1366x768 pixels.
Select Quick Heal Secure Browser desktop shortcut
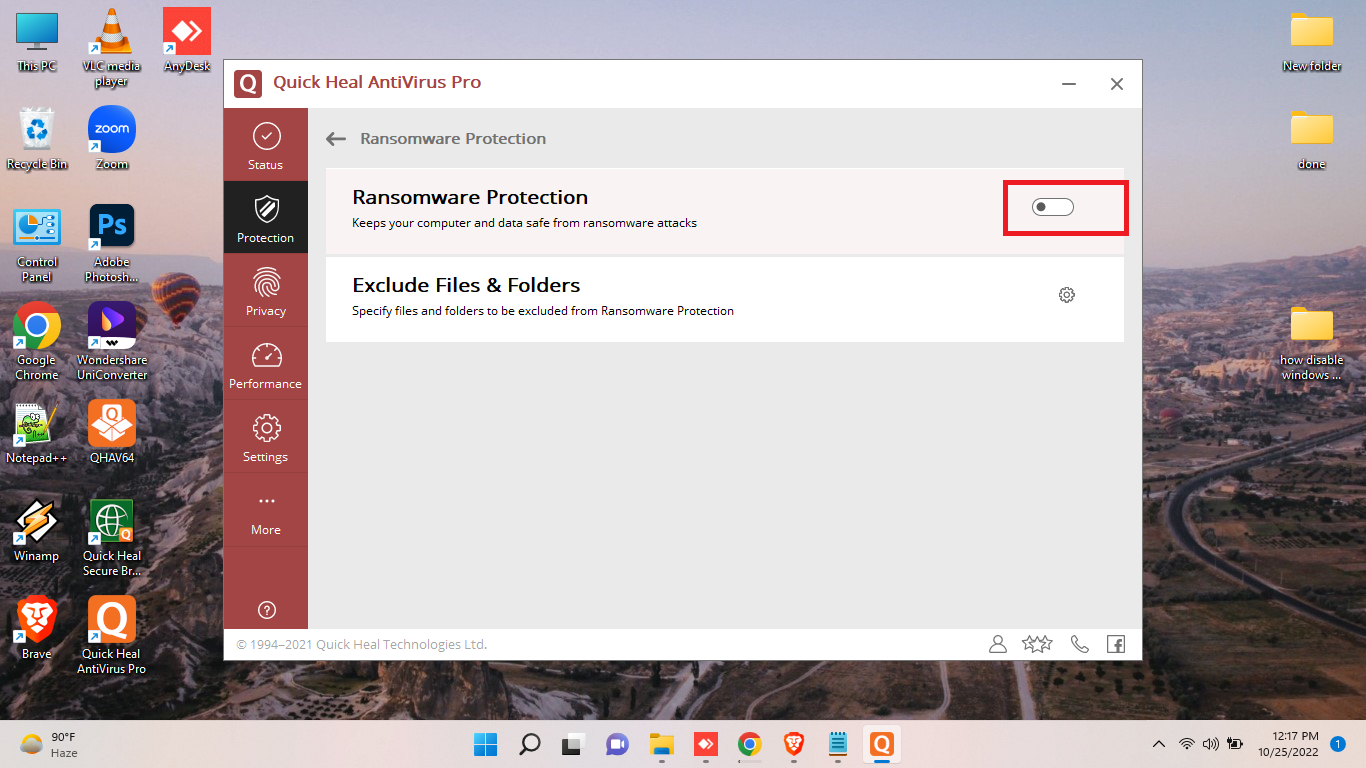tap(112, 537)
